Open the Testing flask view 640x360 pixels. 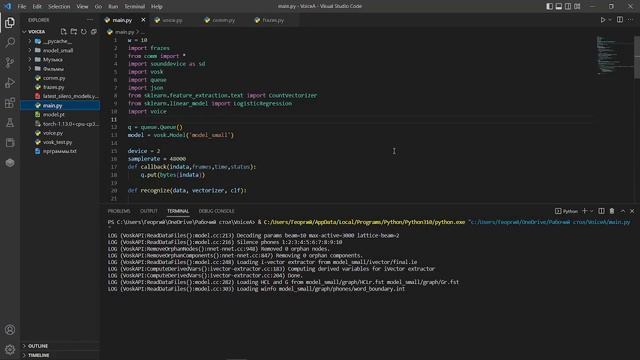10,122
